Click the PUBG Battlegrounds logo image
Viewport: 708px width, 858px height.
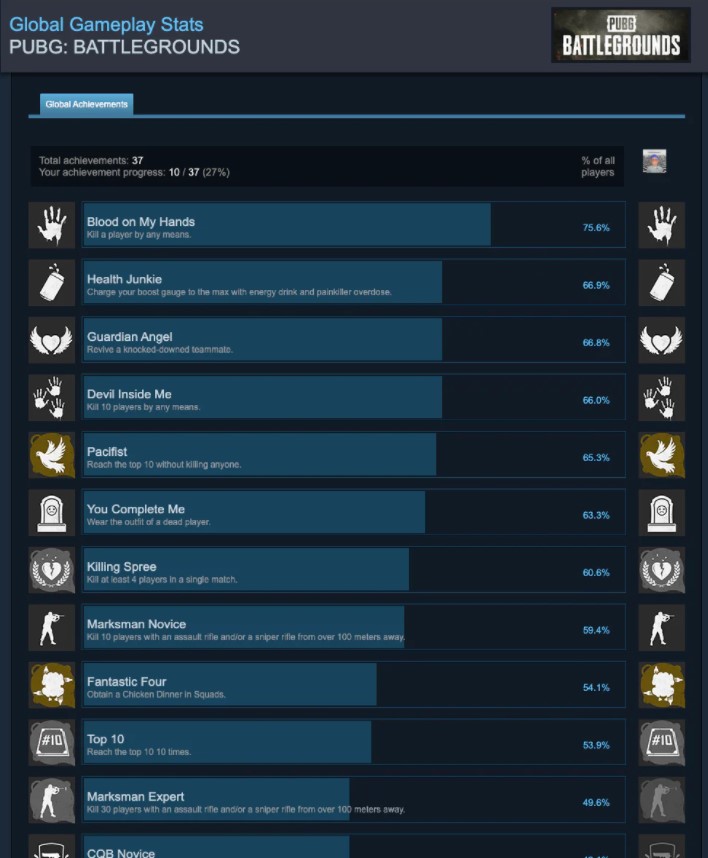pos(620,35)
